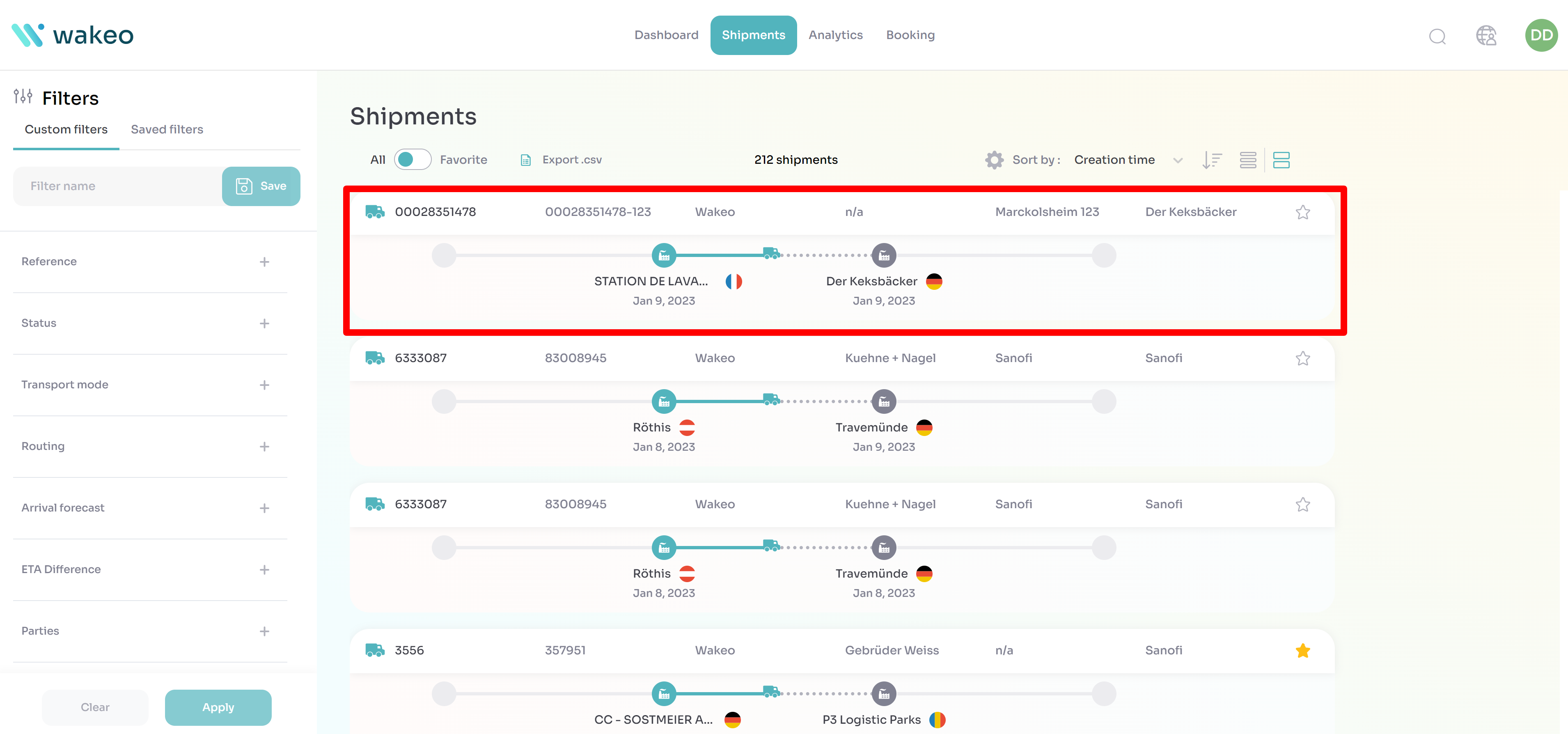Screen dimensions: 1568x734
Task: Click the Save filter button
Action: click(261, 186)
